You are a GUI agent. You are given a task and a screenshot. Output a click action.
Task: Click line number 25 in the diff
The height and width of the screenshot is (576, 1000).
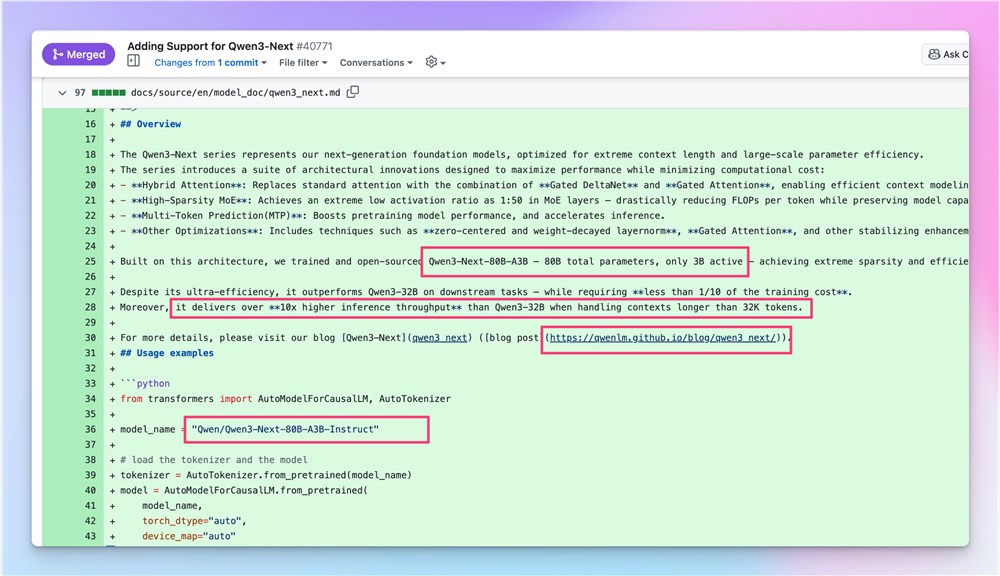tap(90, 262)
